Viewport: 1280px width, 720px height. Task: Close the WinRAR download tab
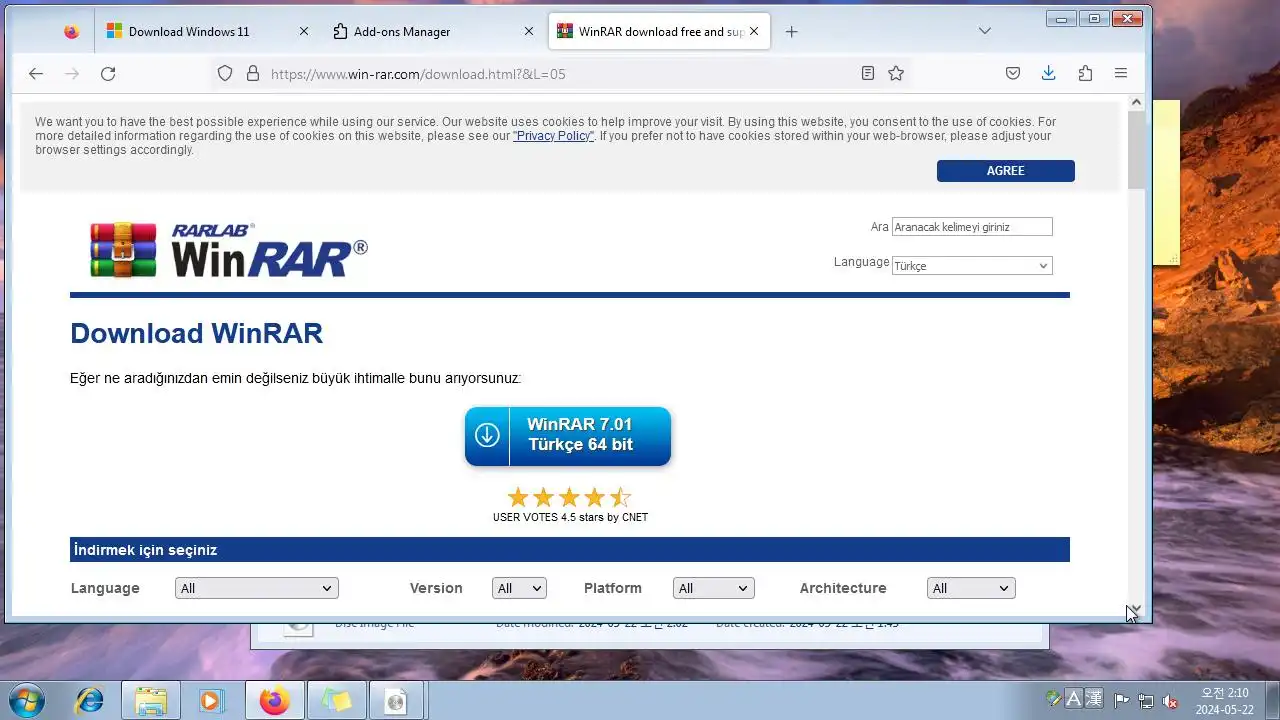pos(754,32)
